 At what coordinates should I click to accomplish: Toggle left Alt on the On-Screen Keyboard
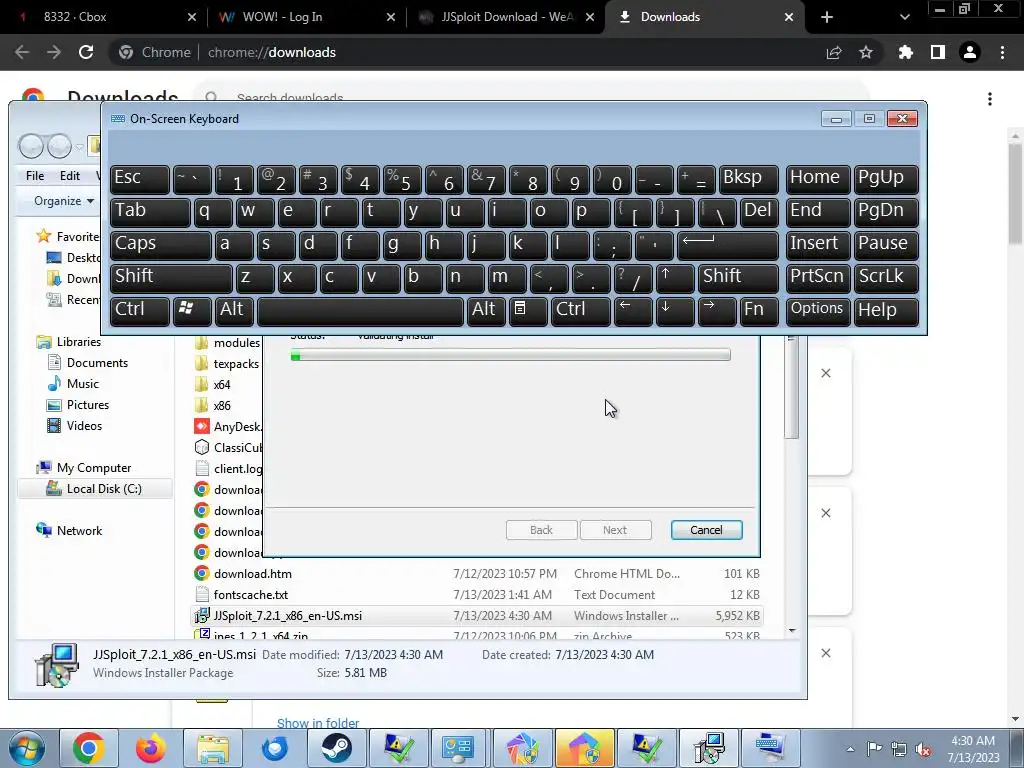click(x=234, y=310)
